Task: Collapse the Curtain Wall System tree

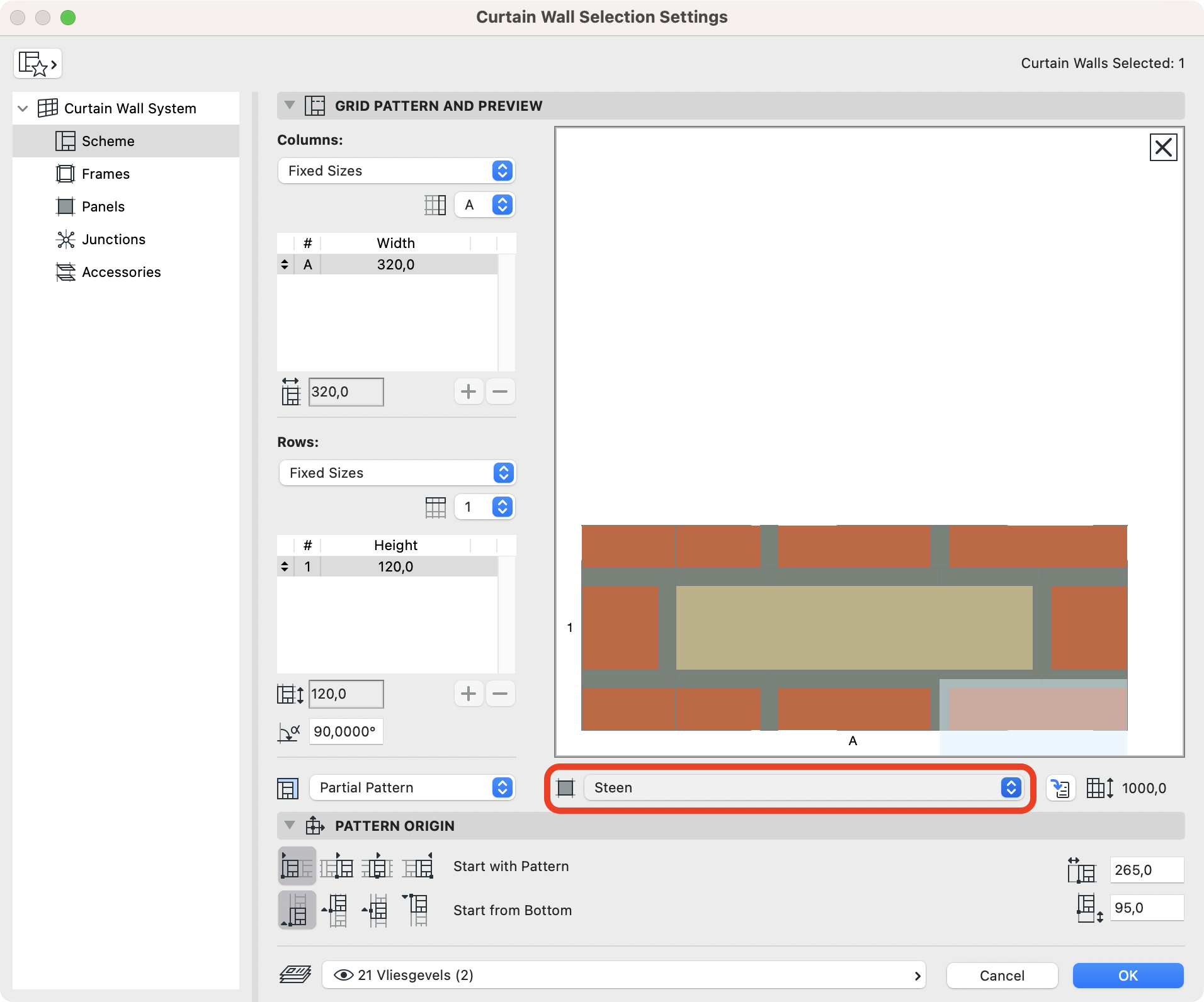Action: [x=23, y=108]
